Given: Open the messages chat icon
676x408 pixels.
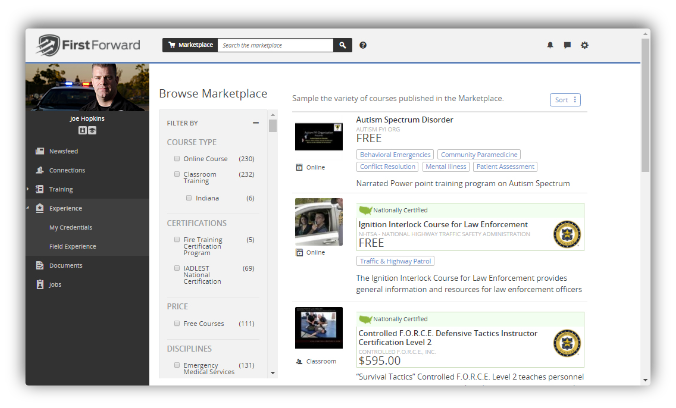Looking at the screenshot, I should (567, 45).
